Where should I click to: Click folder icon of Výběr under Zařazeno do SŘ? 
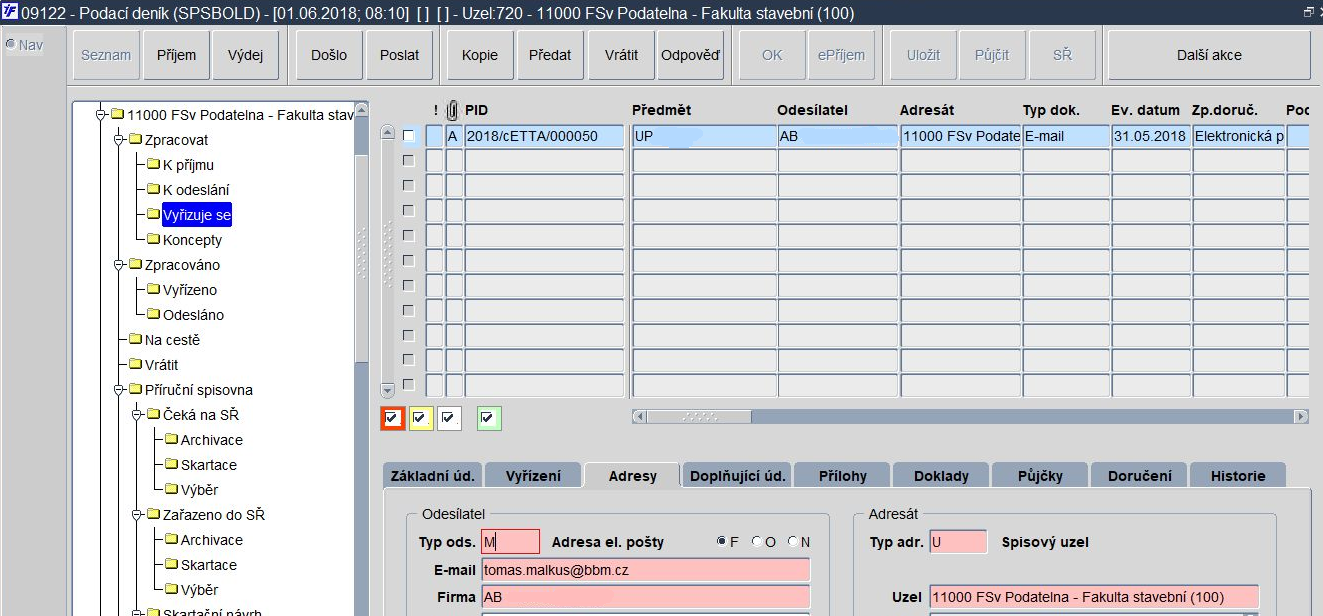(171, 589)
